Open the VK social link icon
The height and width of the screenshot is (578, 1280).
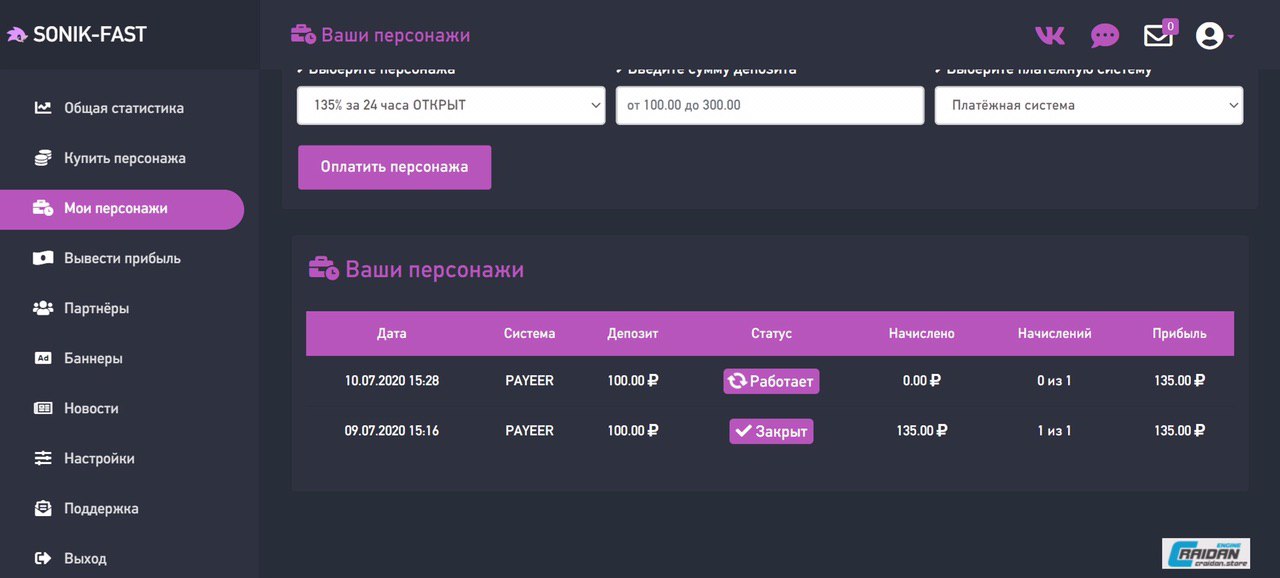pos(1049,36)
